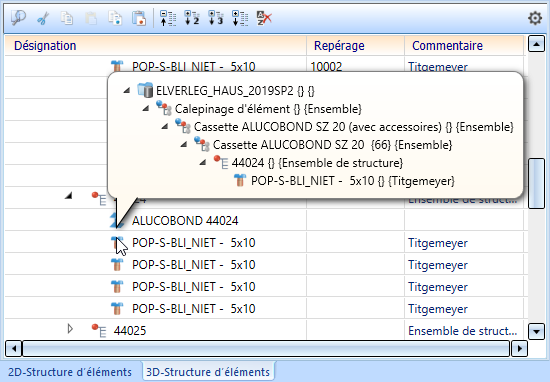Expand the 44025 structure assembly node

70,329
